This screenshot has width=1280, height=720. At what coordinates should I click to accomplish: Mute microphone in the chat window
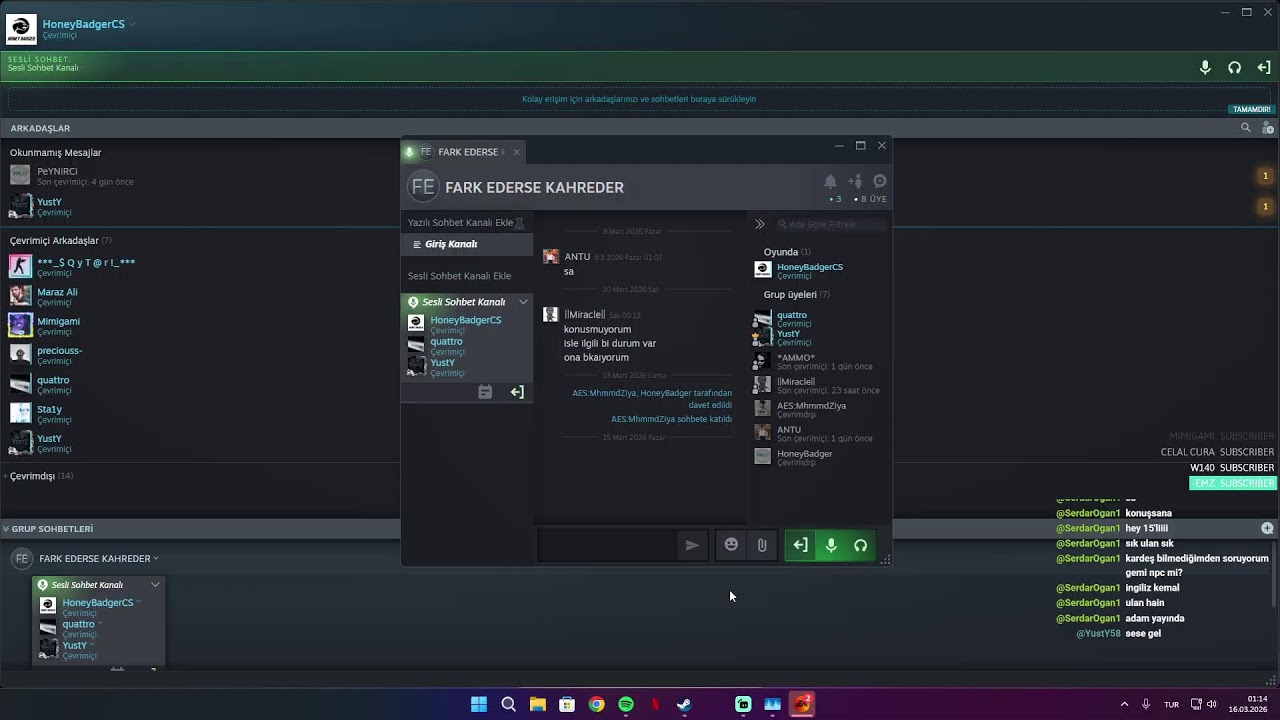click(831, 545)
